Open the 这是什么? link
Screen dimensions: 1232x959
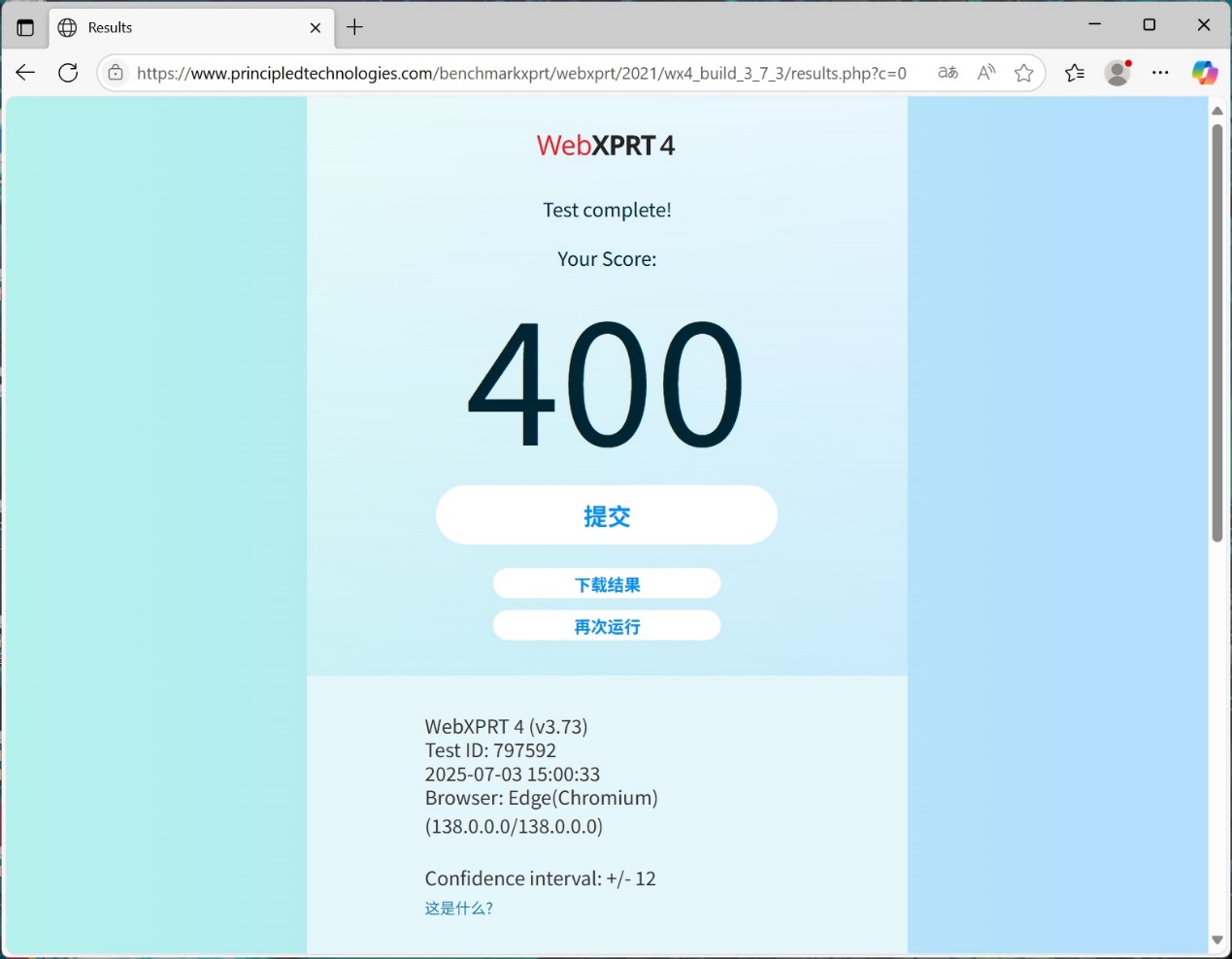459,909
